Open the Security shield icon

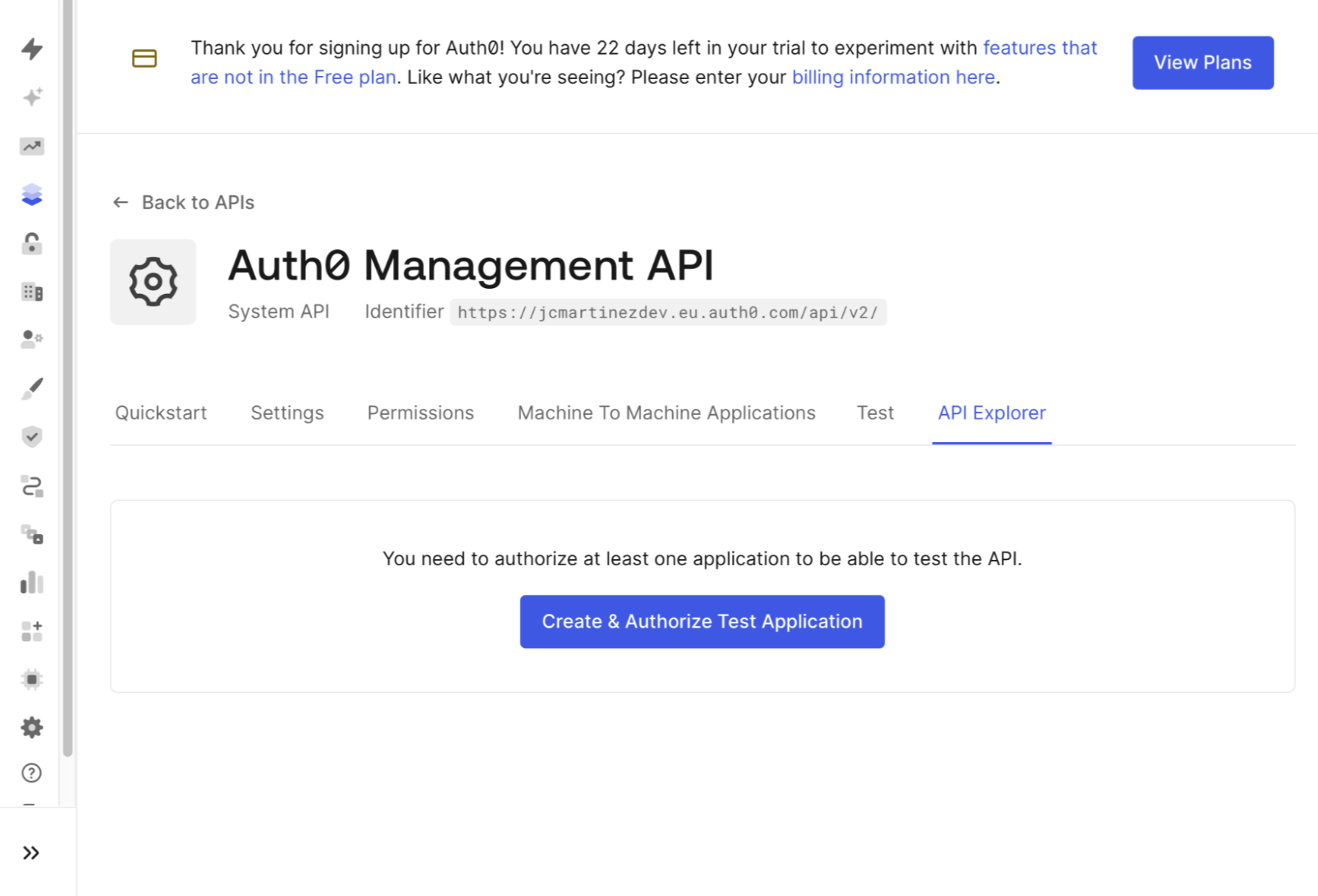[x=32, y=437]
